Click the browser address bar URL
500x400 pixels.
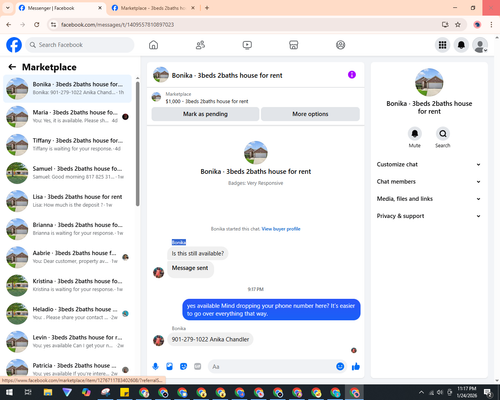coord(117,25)
